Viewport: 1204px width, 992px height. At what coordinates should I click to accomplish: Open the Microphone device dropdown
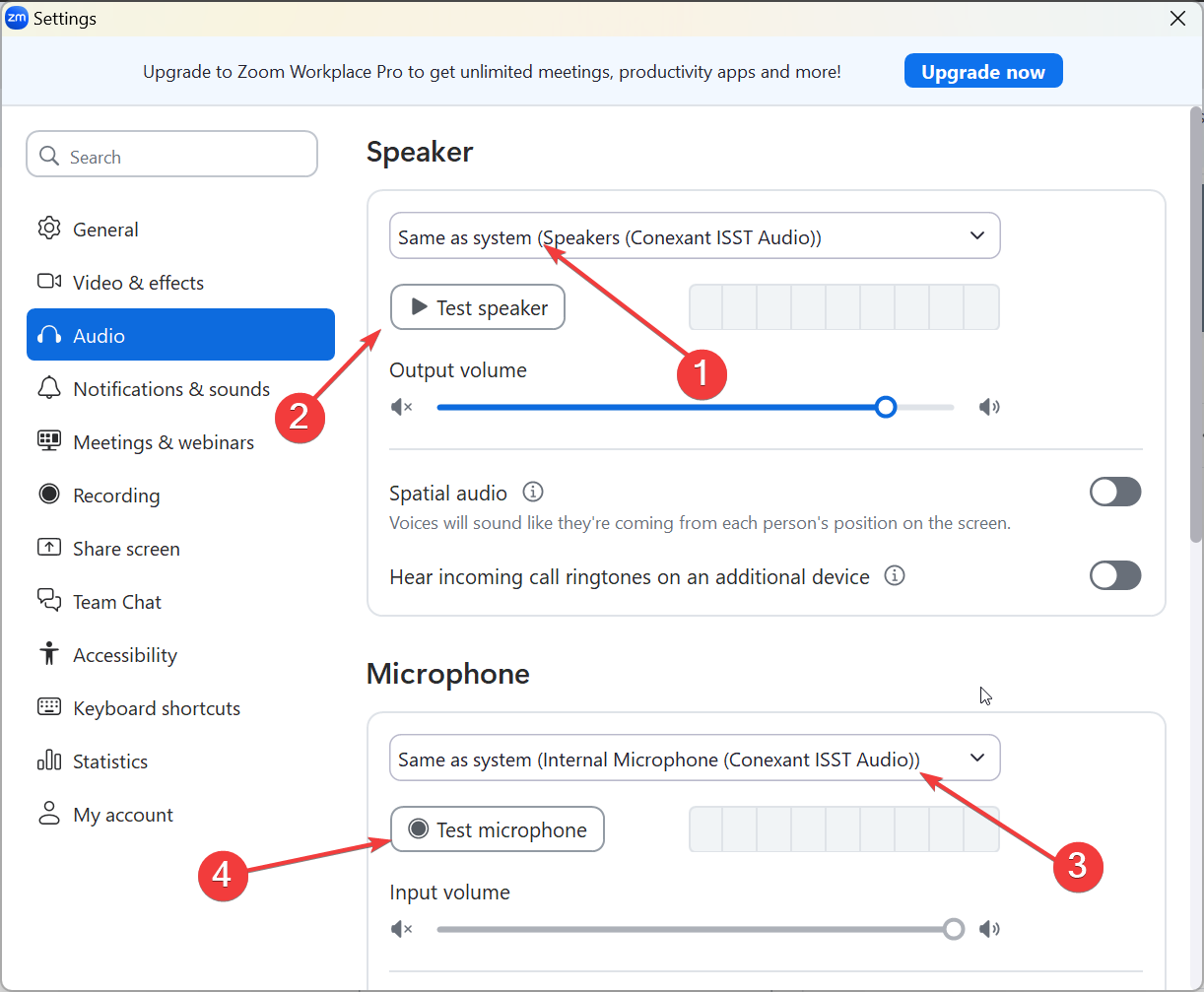coord(695,759)
